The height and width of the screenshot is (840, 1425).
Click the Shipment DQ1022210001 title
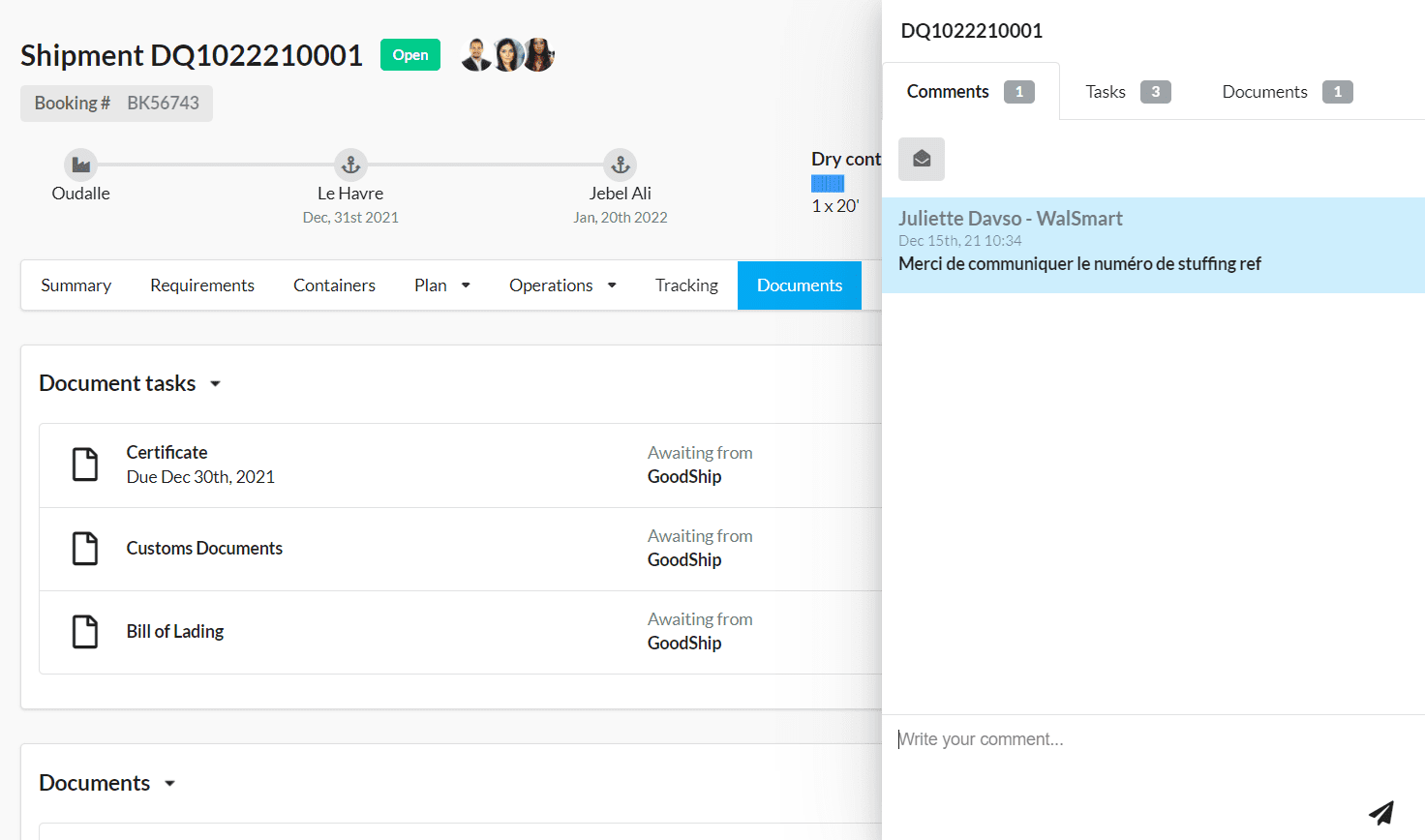click(x=192, y=55)
